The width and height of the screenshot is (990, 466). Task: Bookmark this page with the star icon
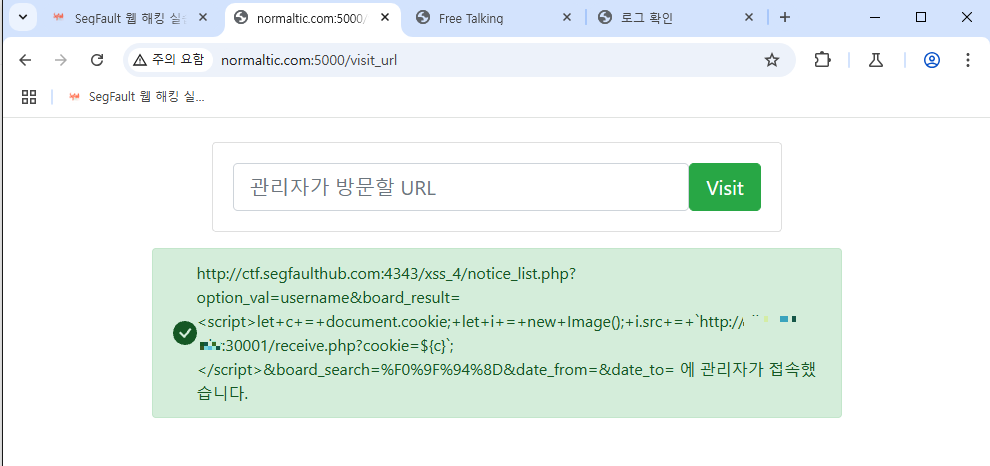[x=772, y=60]
